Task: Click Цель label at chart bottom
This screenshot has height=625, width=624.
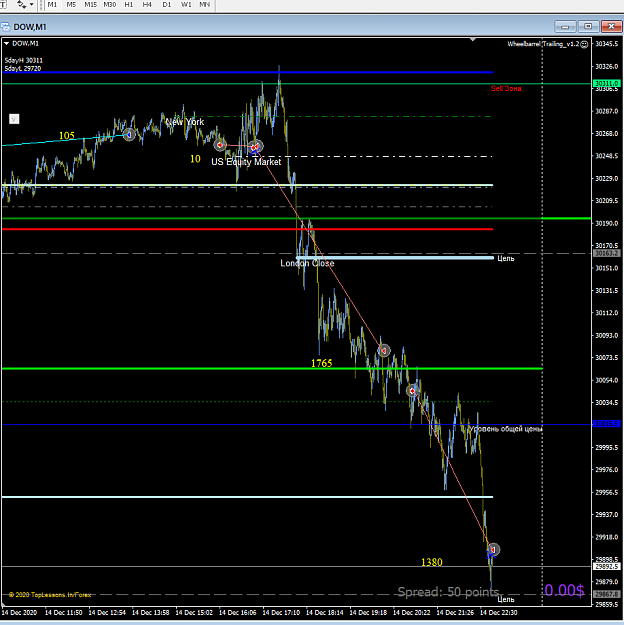Action: pyautogui.click(x=506, y=599)
